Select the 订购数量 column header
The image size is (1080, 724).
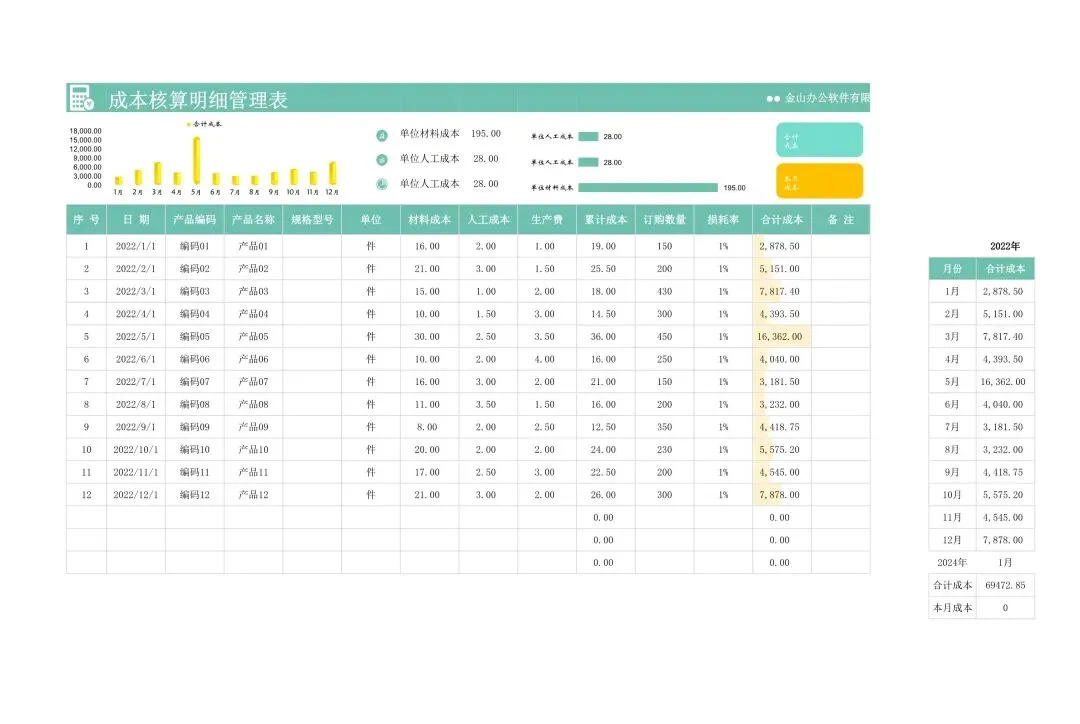664,220
